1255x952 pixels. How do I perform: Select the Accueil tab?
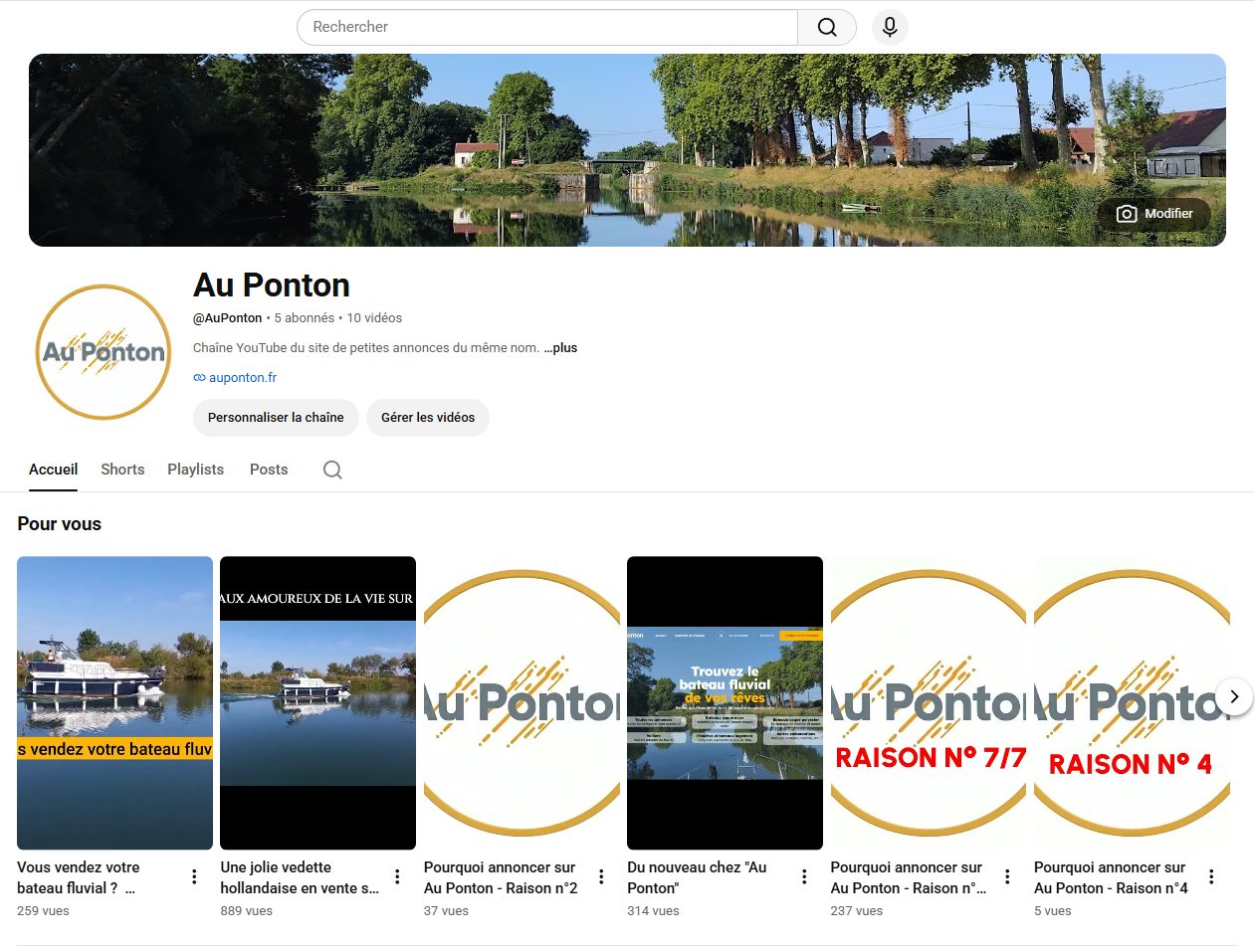(53, 470)
